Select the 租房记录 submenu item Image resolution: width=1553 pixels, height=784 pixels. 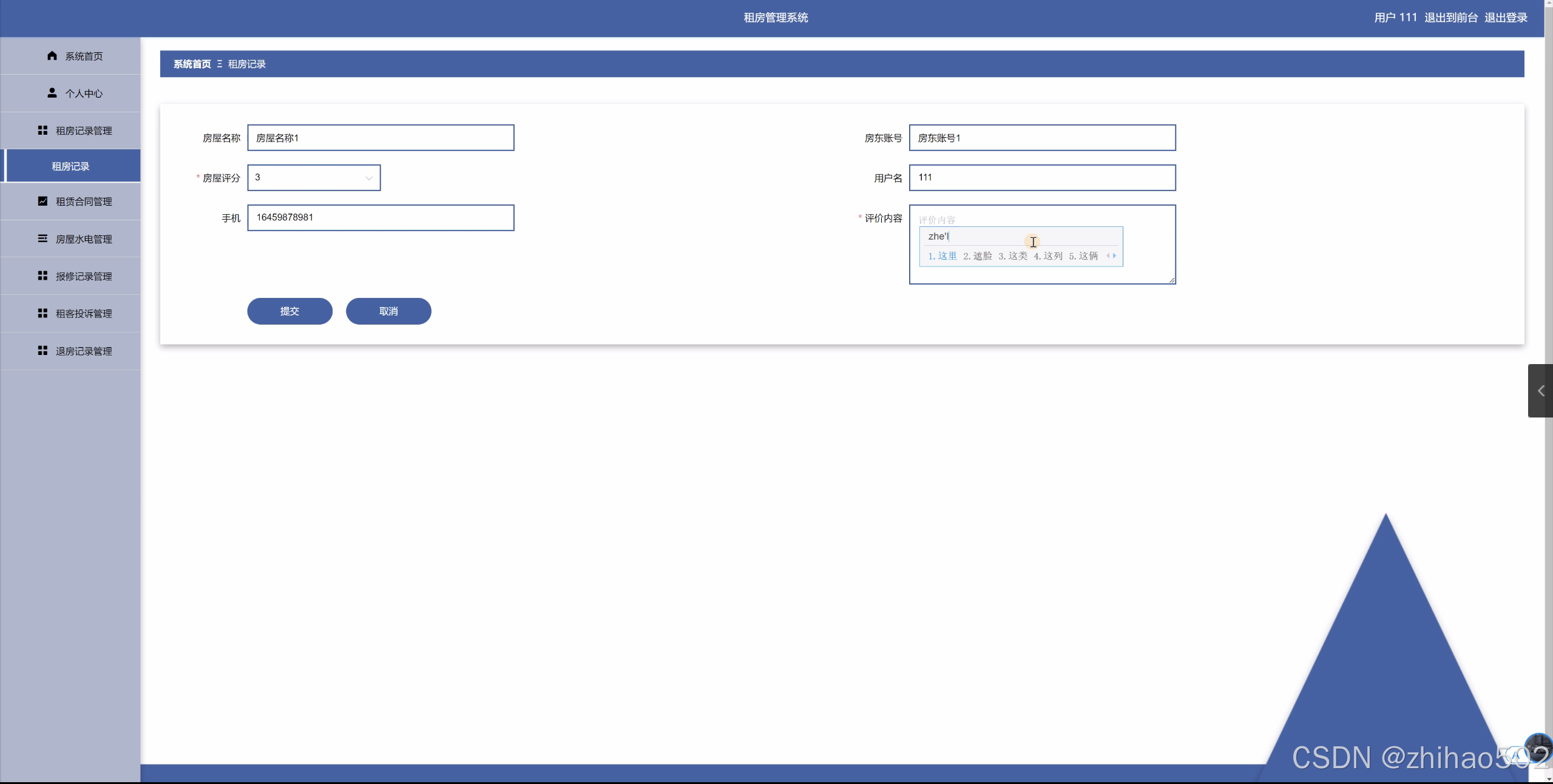pos(70,166)
